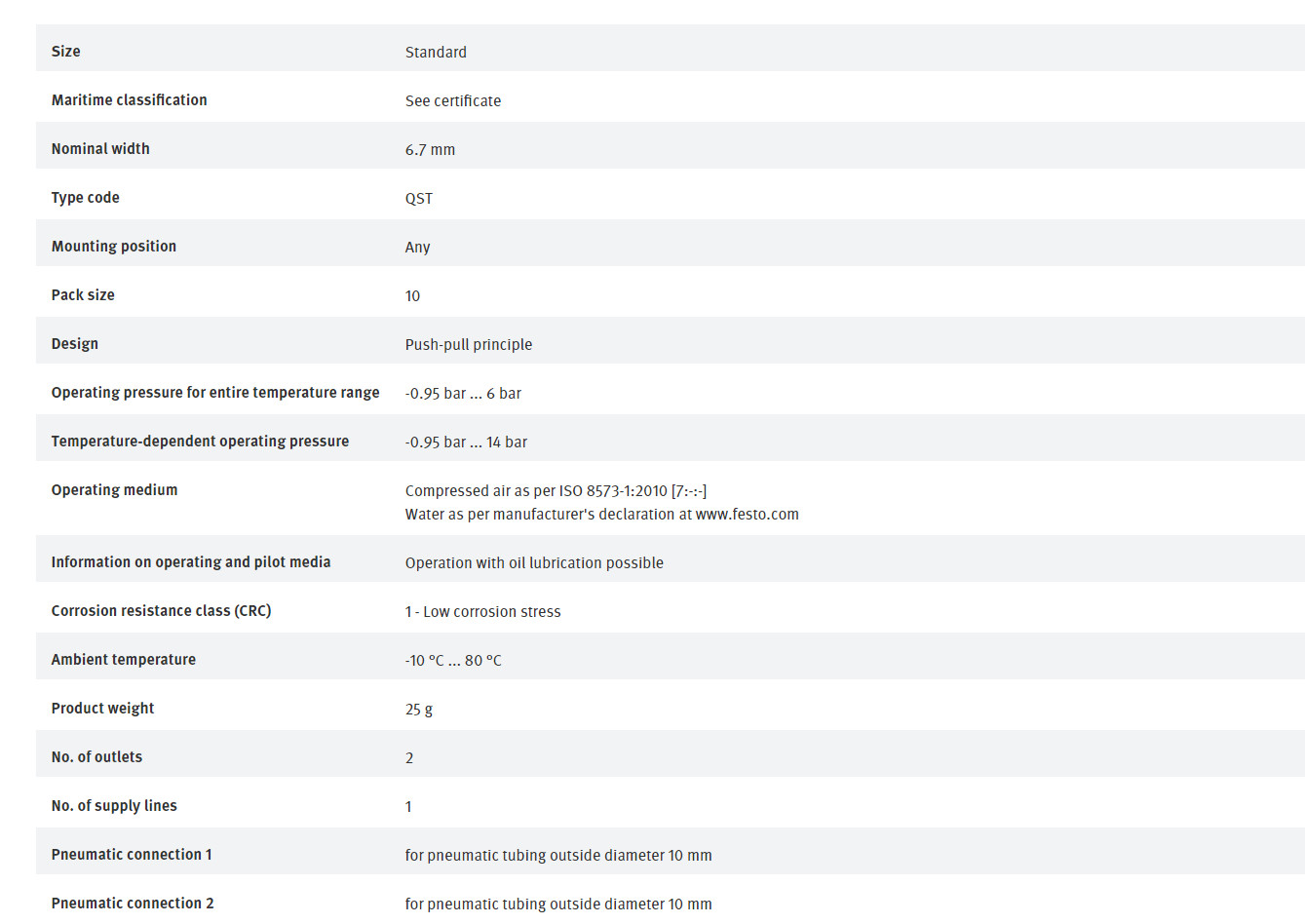The image size is (1305, 924).
Task: Select the Type code value QST
Action: [419, 199]
